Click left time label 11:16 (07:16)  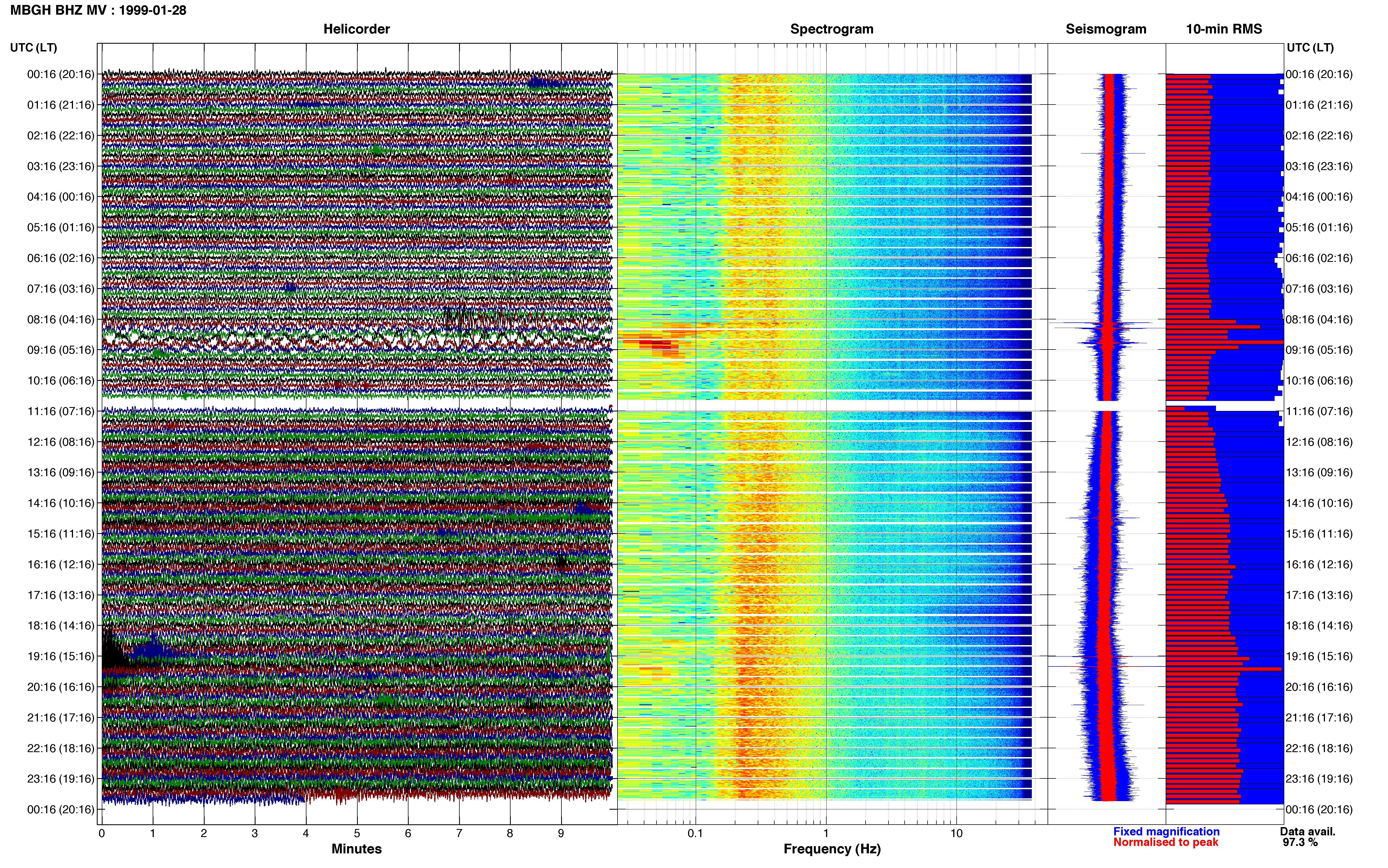61,411
